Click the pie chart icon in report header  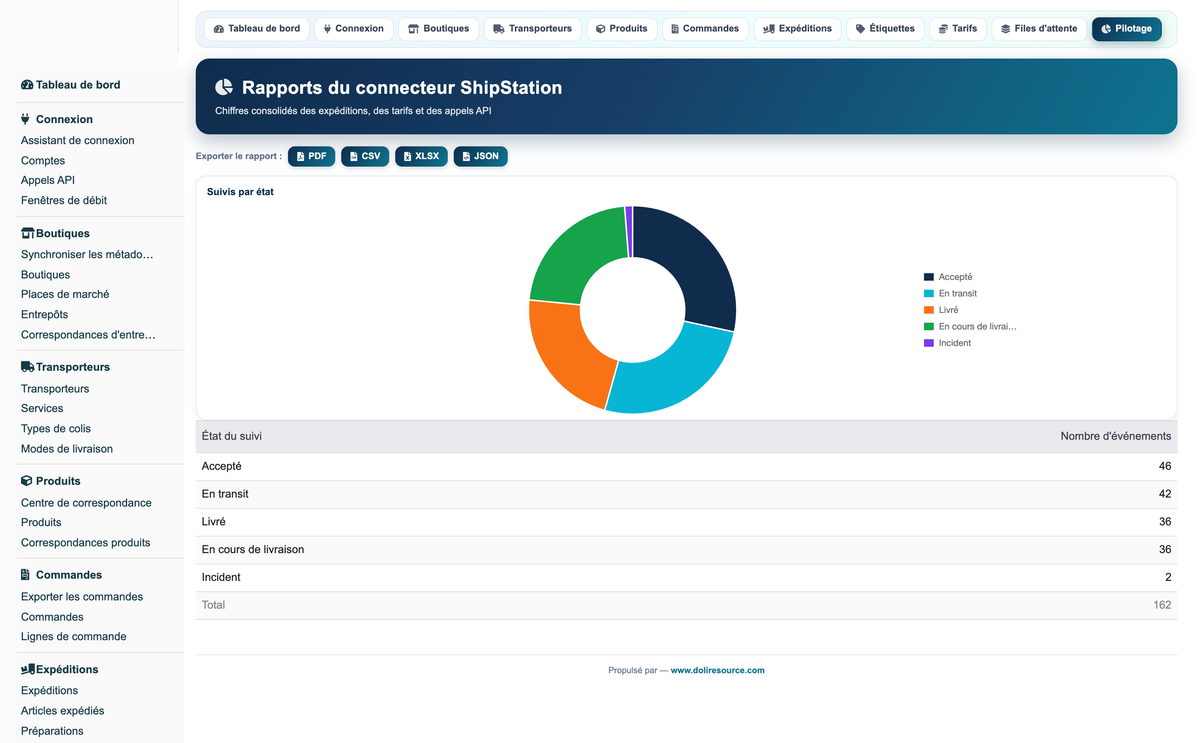[x=224, y=88]
